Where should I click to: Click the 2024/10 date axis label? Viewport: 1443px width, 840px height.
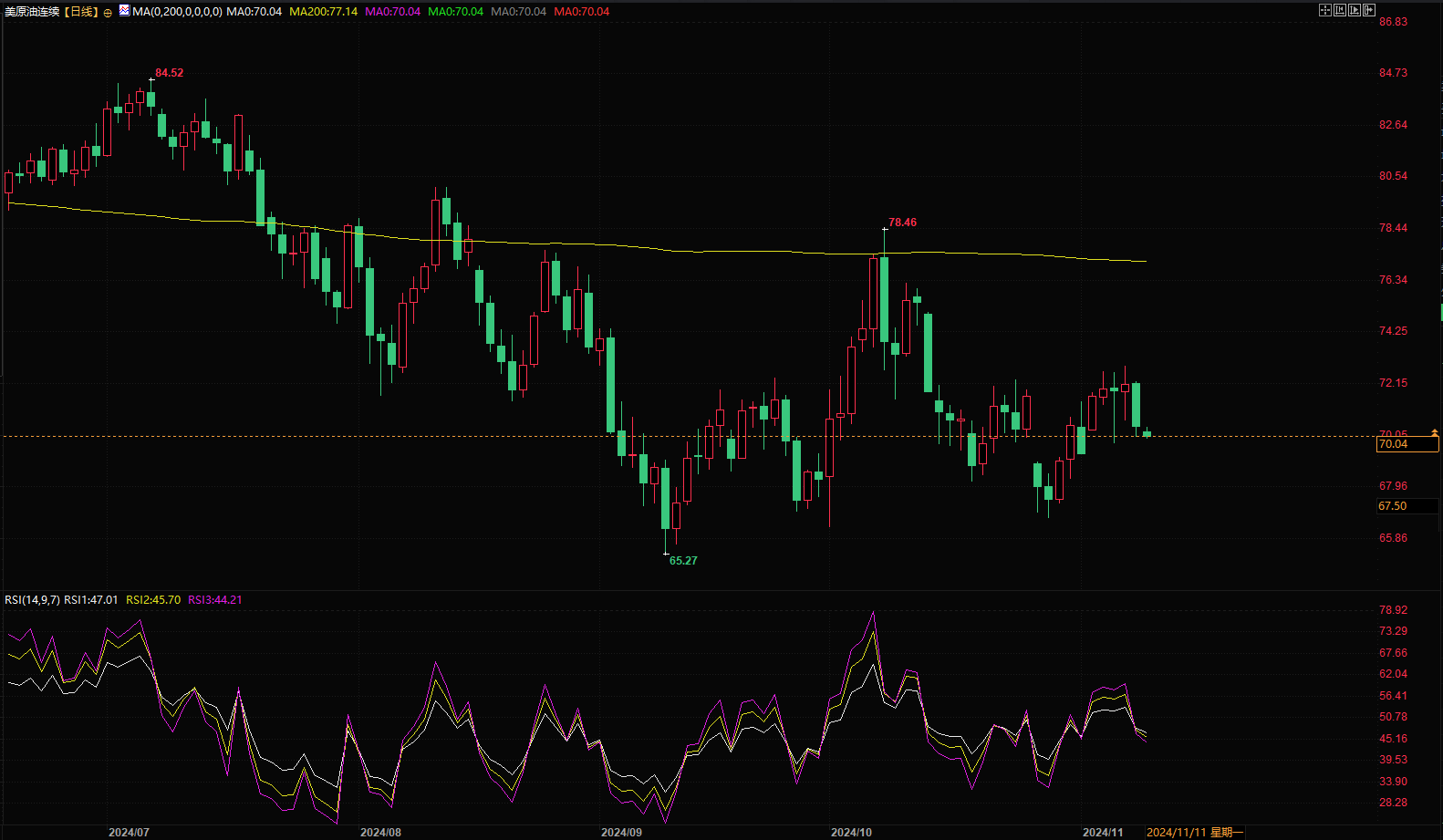click(851, 833)
